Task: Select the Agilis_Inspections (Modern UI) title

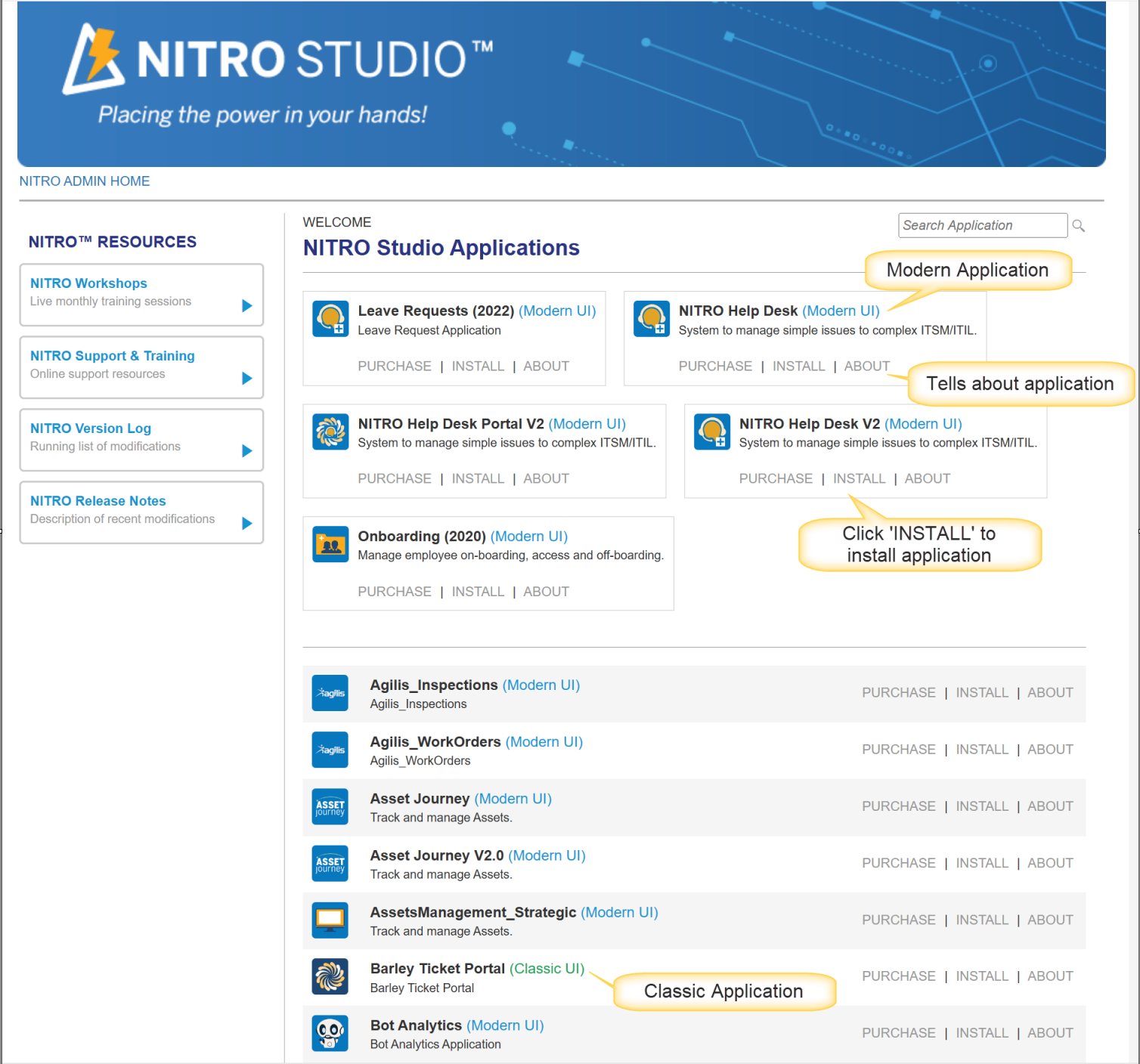Action: [x=475, y=685]
